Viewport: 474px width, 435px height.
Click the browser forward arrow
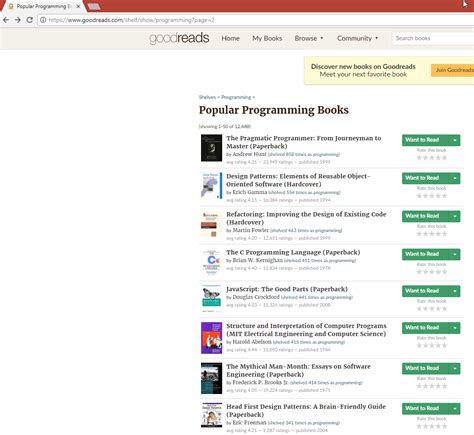click(18, 20)
